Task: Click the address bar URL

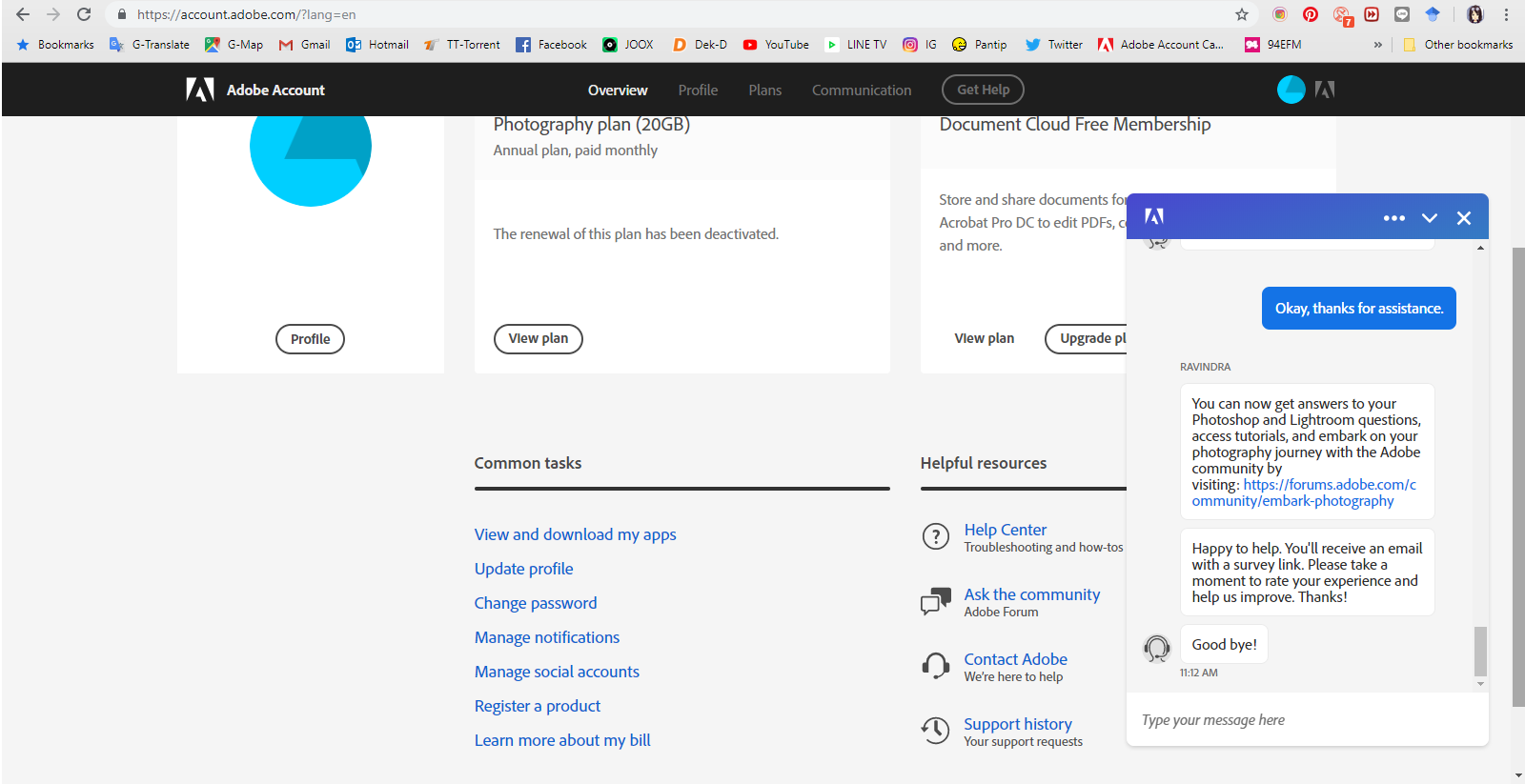Action: click(246, 14)
